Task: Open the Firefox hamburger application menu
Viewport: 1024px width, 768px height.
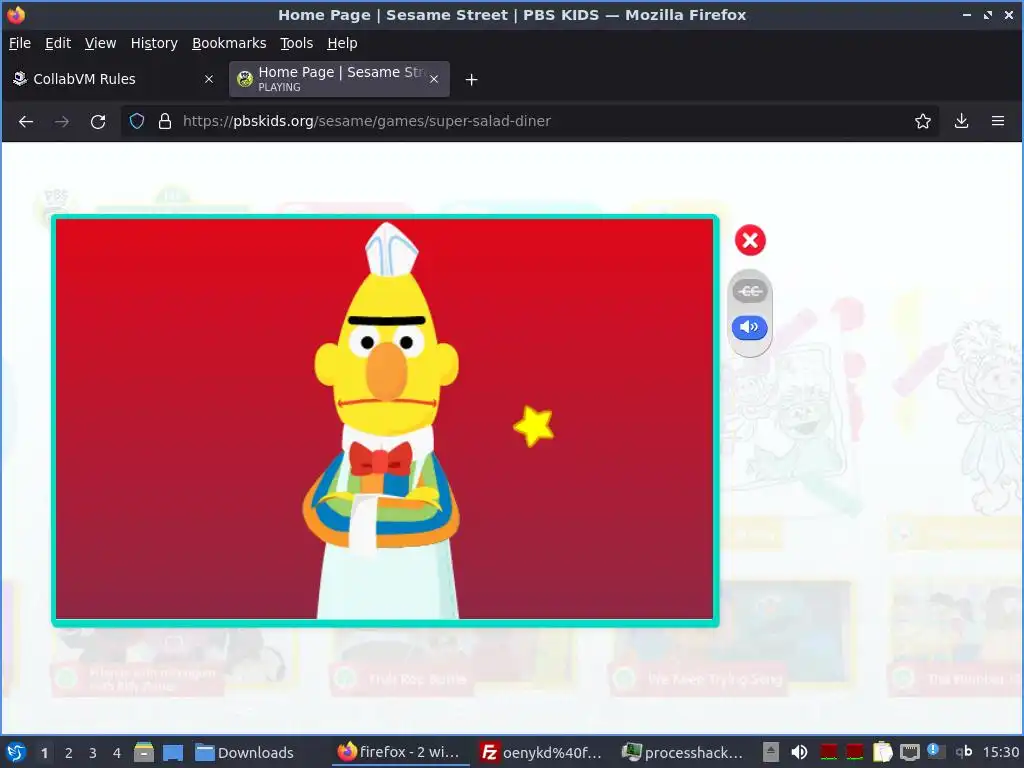Action: [997, 121]
